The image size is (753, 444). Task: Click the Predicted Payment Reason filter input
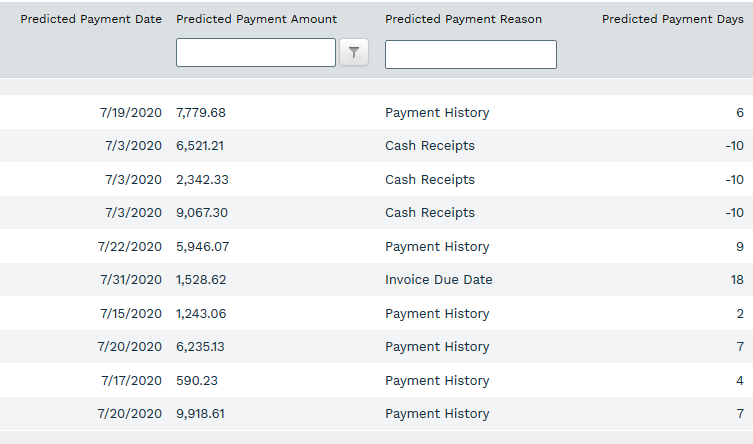[470, 55]
